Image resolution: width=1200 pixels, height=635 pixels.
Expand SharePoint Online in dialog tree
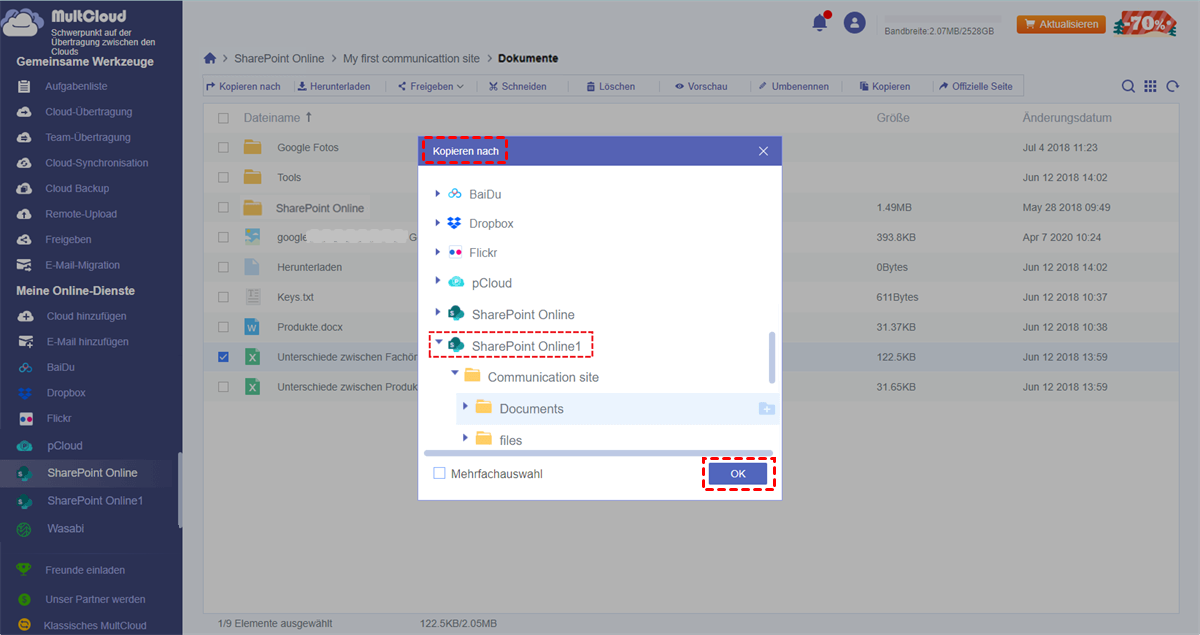[437, 313]
